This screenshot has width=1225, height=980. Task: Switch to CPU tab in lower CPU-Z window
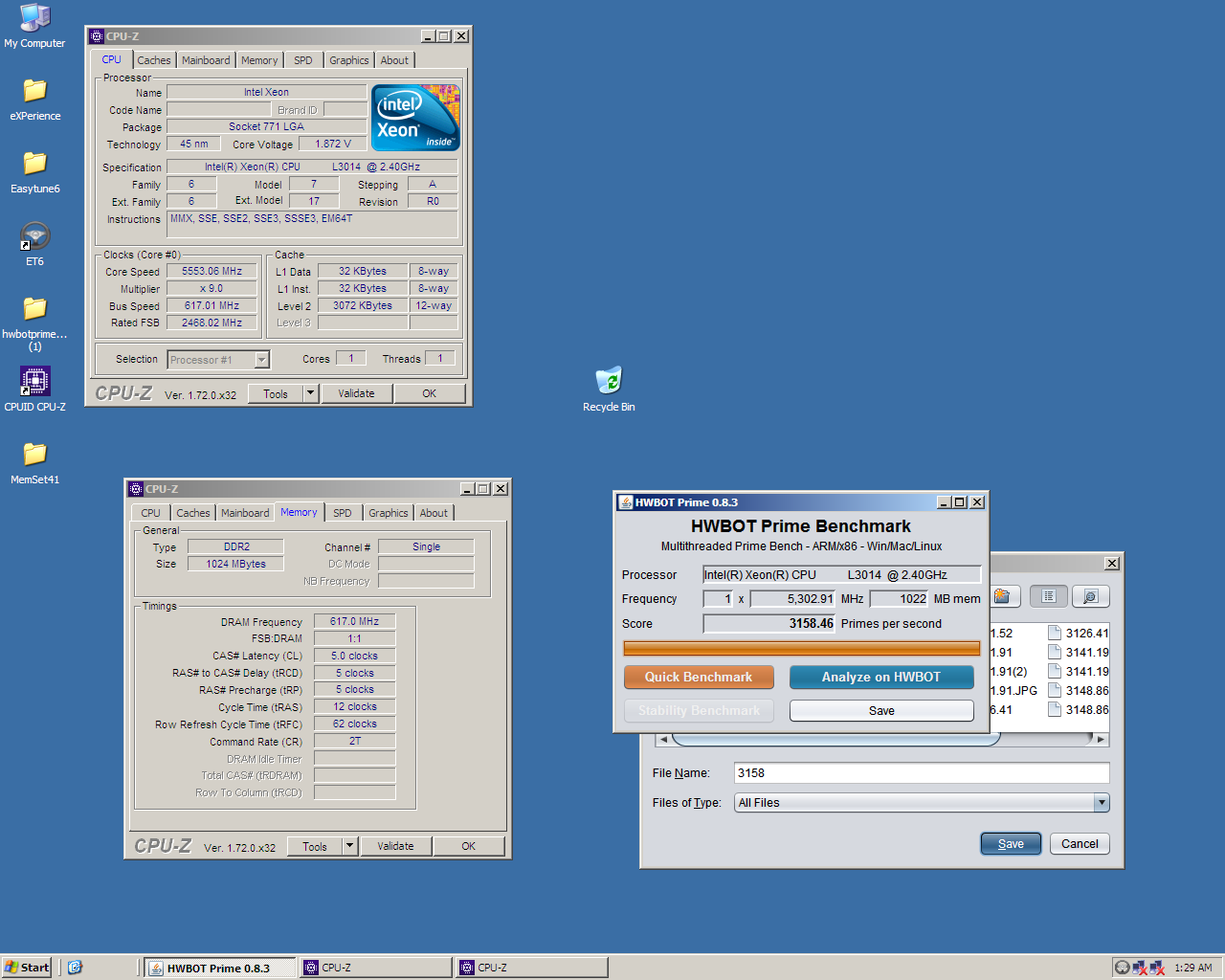[151, 513]
